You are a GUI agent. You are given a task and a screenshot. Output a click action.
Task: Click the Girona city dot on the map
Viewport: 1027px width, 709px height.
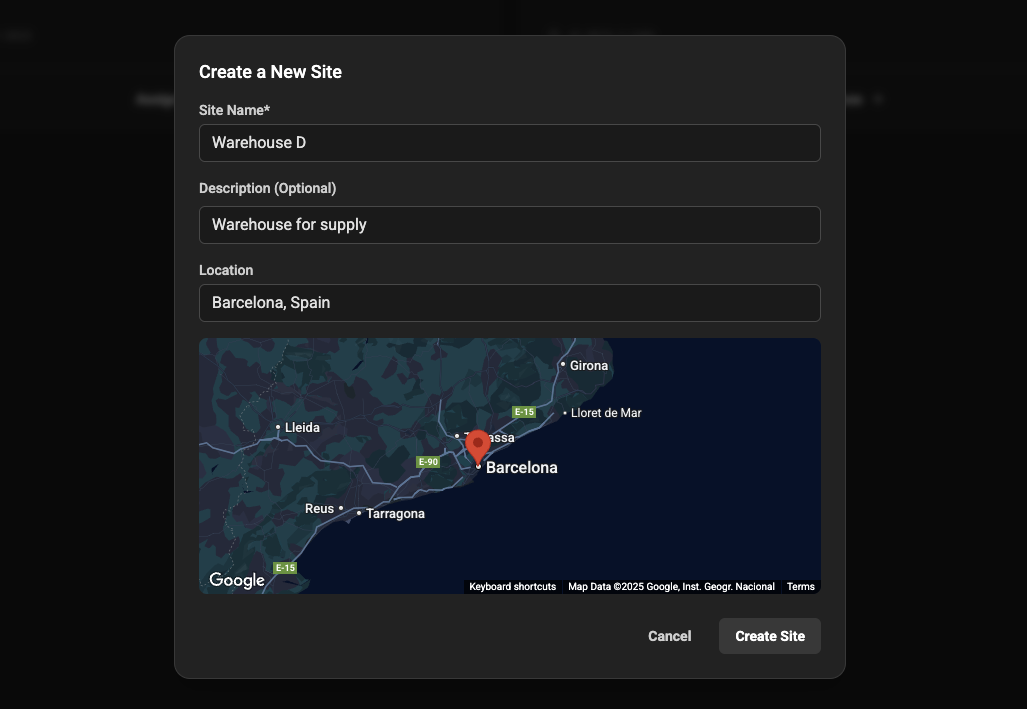coord(561,366)
